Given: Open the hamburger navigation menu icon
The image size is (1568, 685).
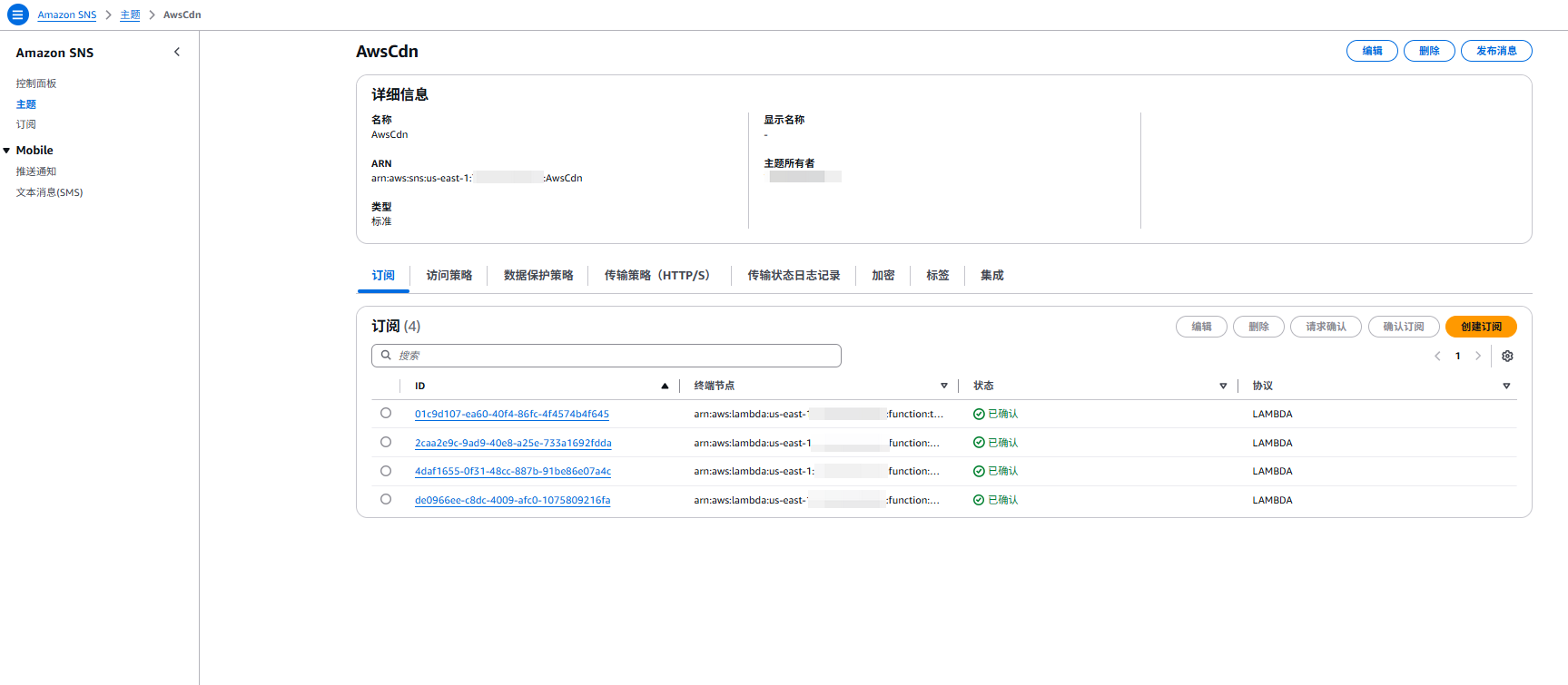Looking at the screenshot, I should 17,15.
